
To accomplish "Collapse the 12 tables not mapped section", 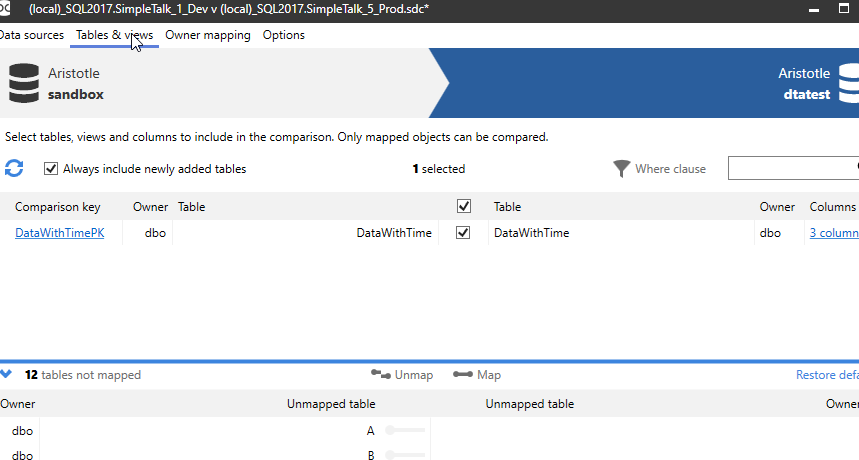I will click(7, 375).
